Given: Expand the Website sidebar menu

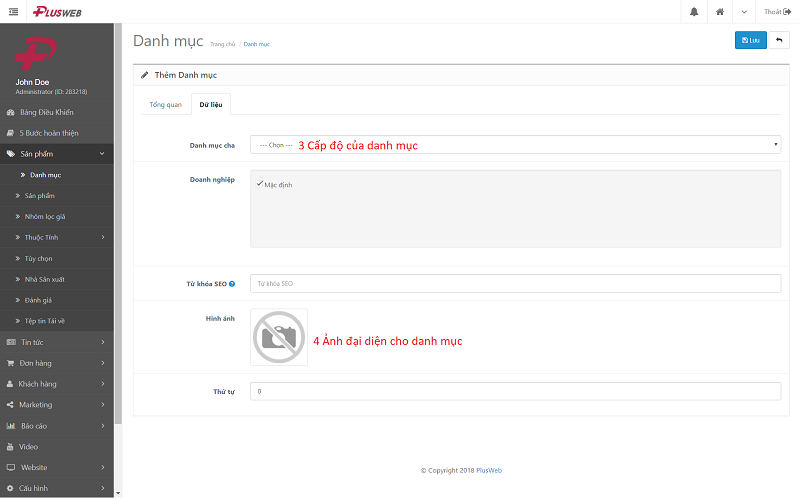Looking at the screenshot, I should click(57, 468).
